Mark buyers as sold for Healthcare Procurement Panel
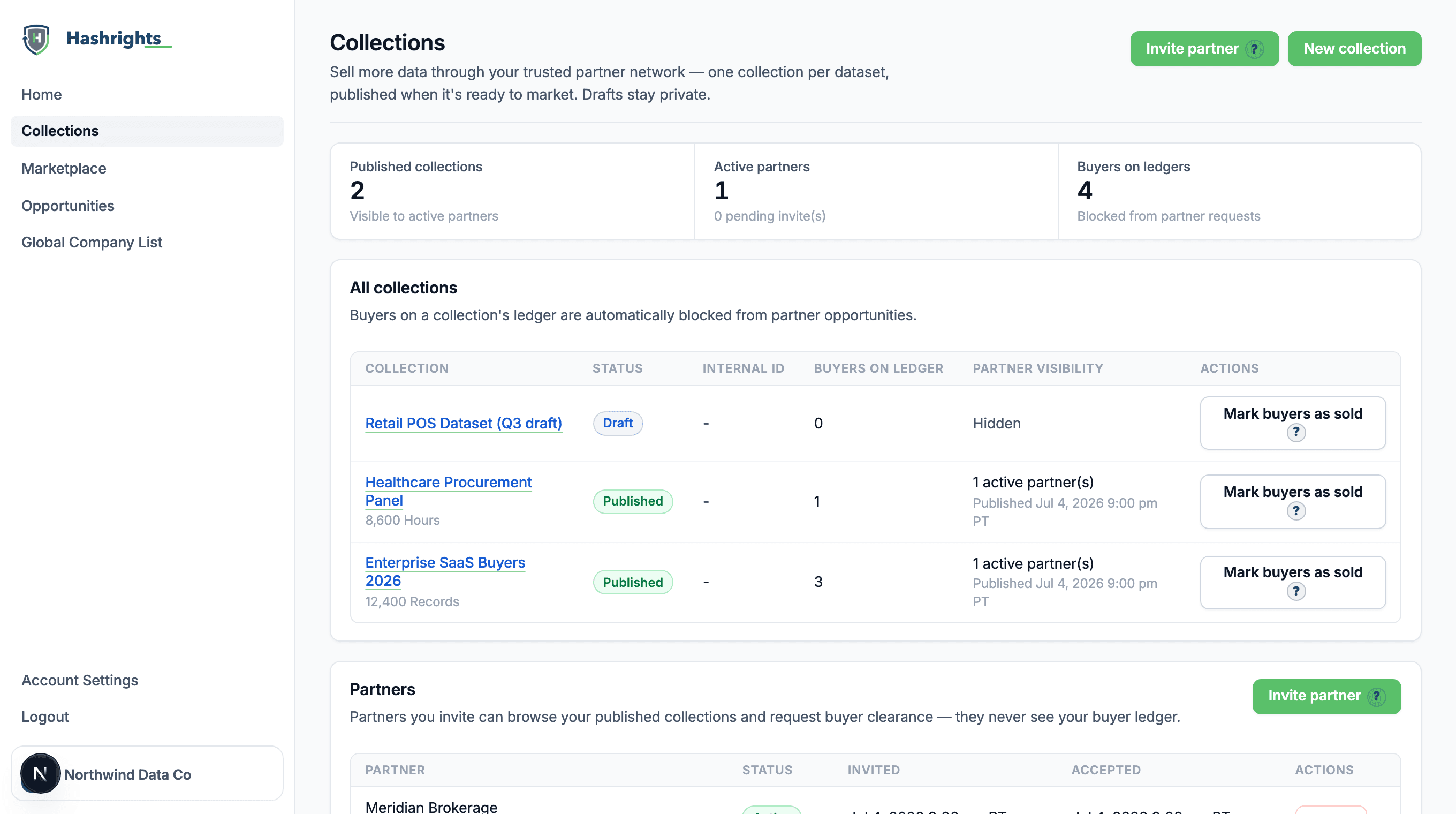1456x814 pixels. click(1293, 501)
